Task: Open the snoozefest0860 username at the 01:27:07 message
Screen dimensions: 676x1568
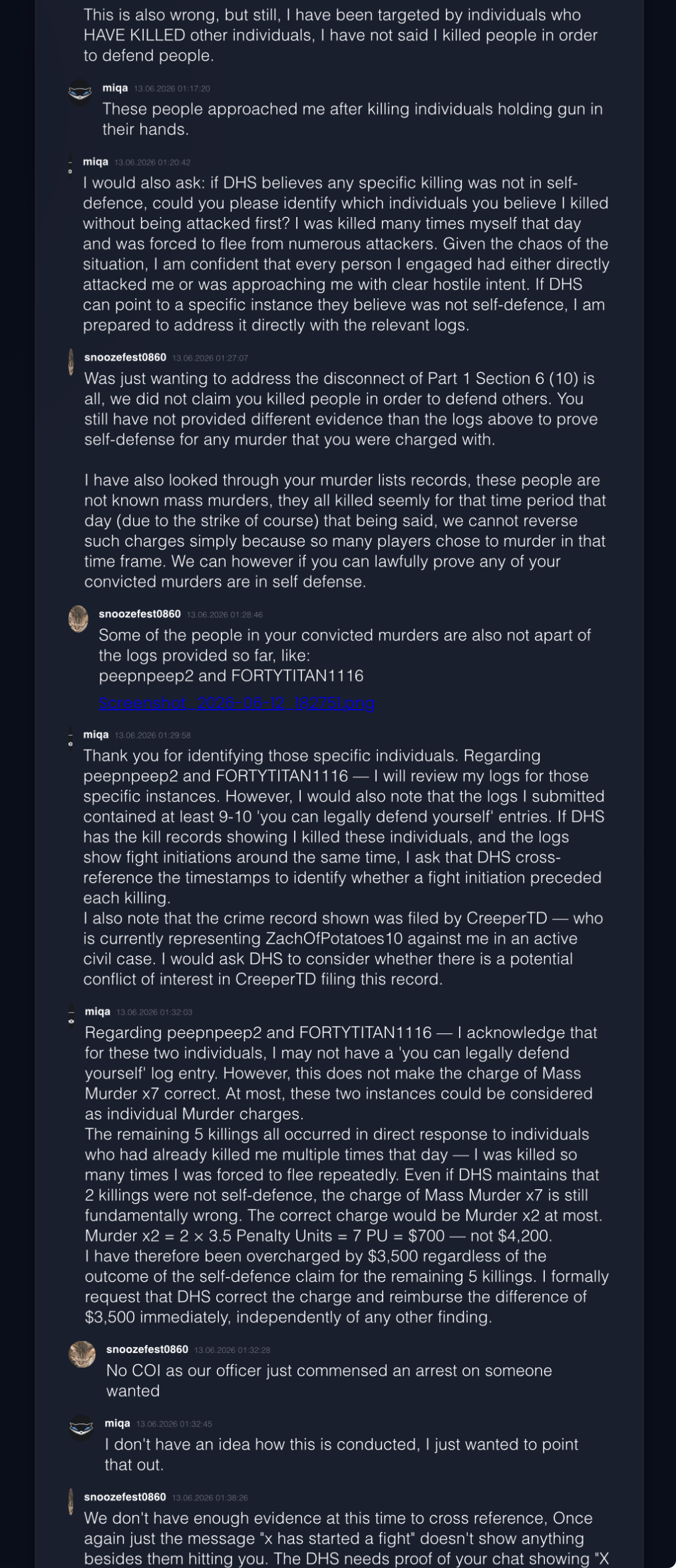Action: pyautogui.click(x=125, y=358)
